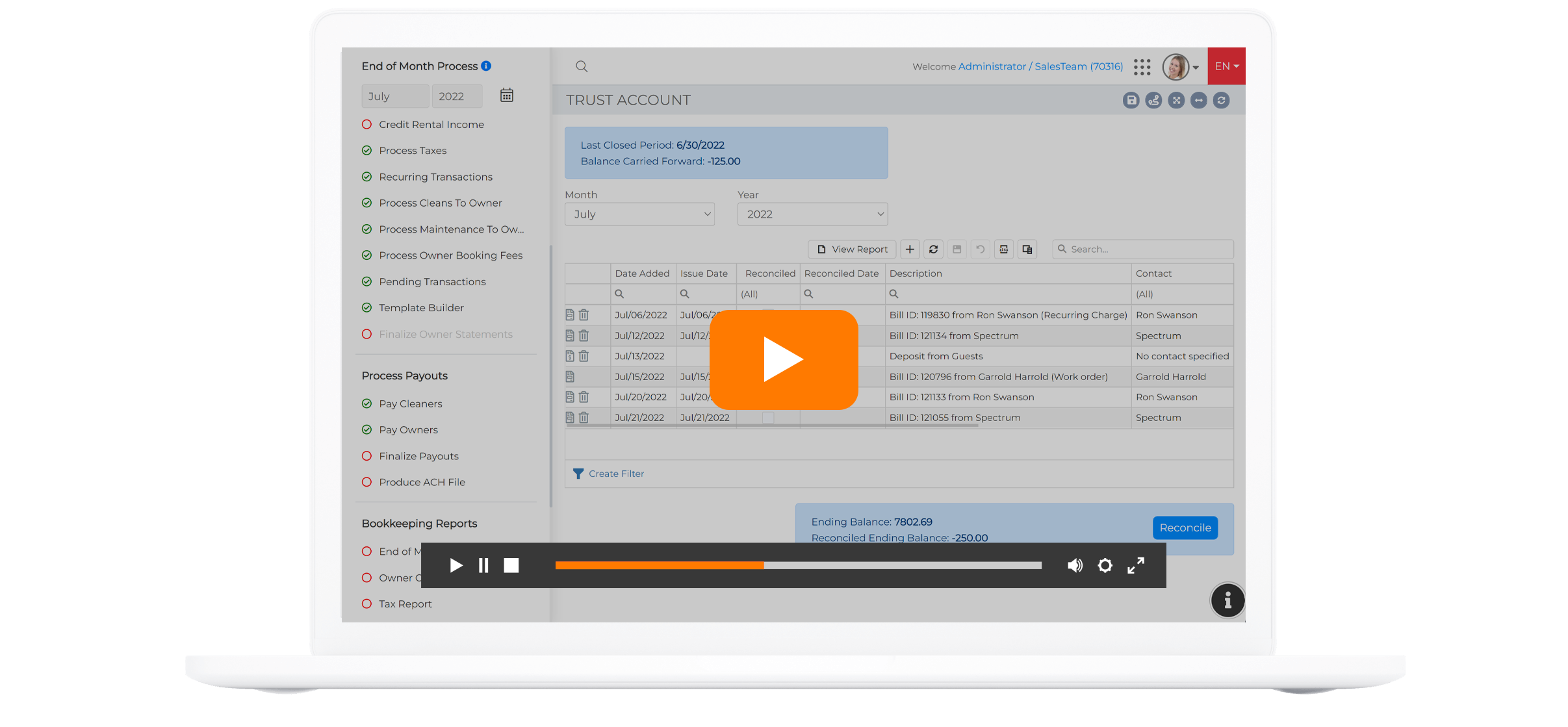Open the Pending Transactions step

click(x=432, y=282)
